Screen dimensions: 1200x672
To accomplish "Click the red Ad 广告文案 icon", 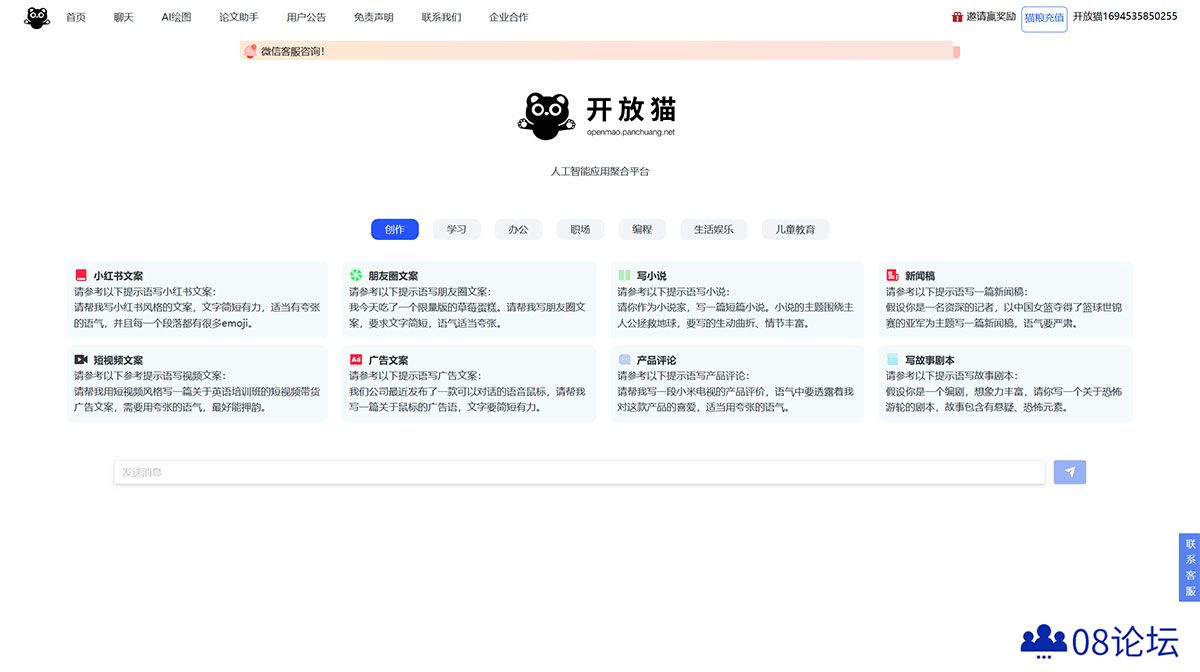I will tap(356, 359).
